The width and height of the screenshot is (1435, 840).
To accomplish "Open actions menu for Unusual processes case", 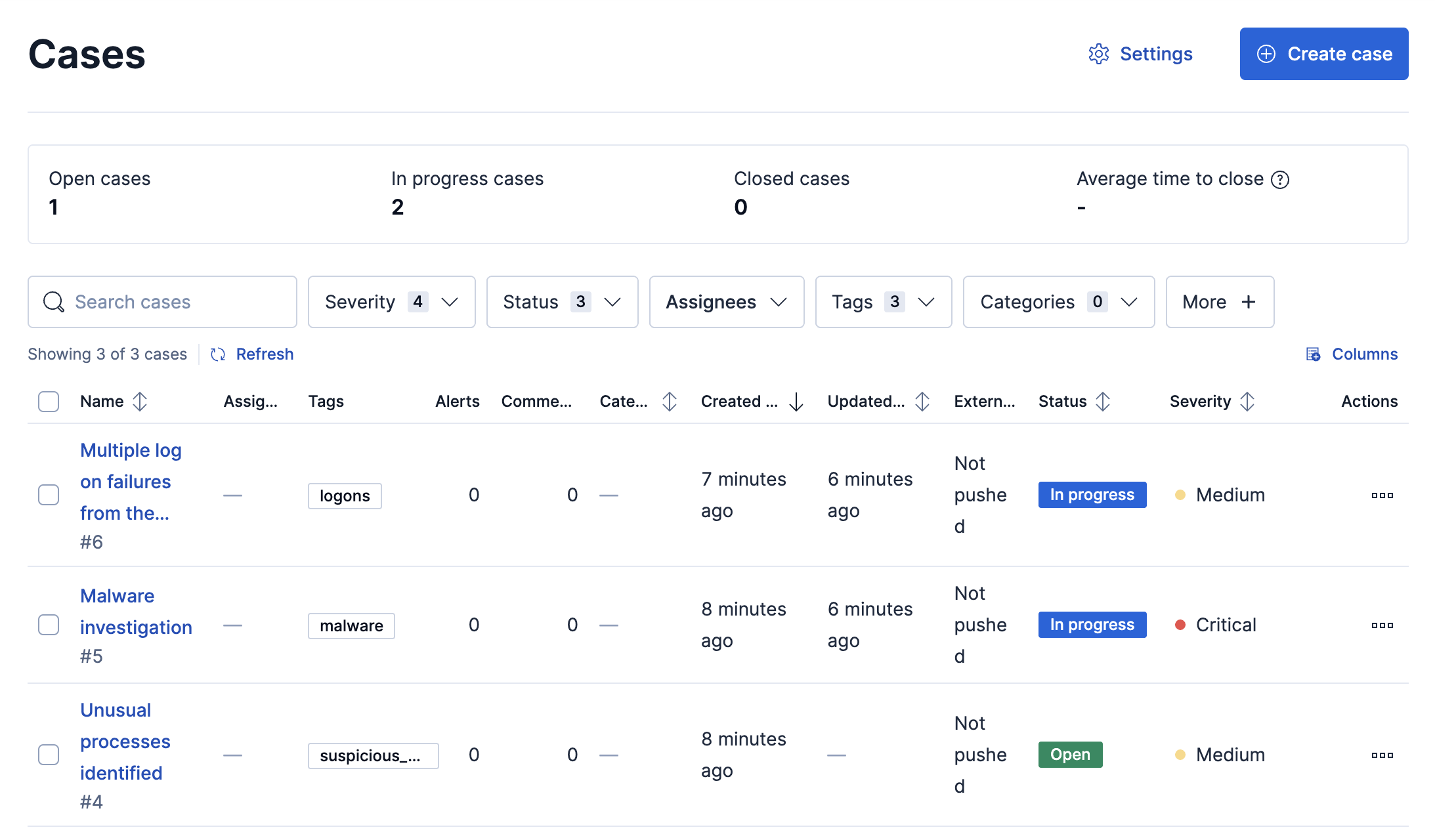I will [x=1382, y=755].
